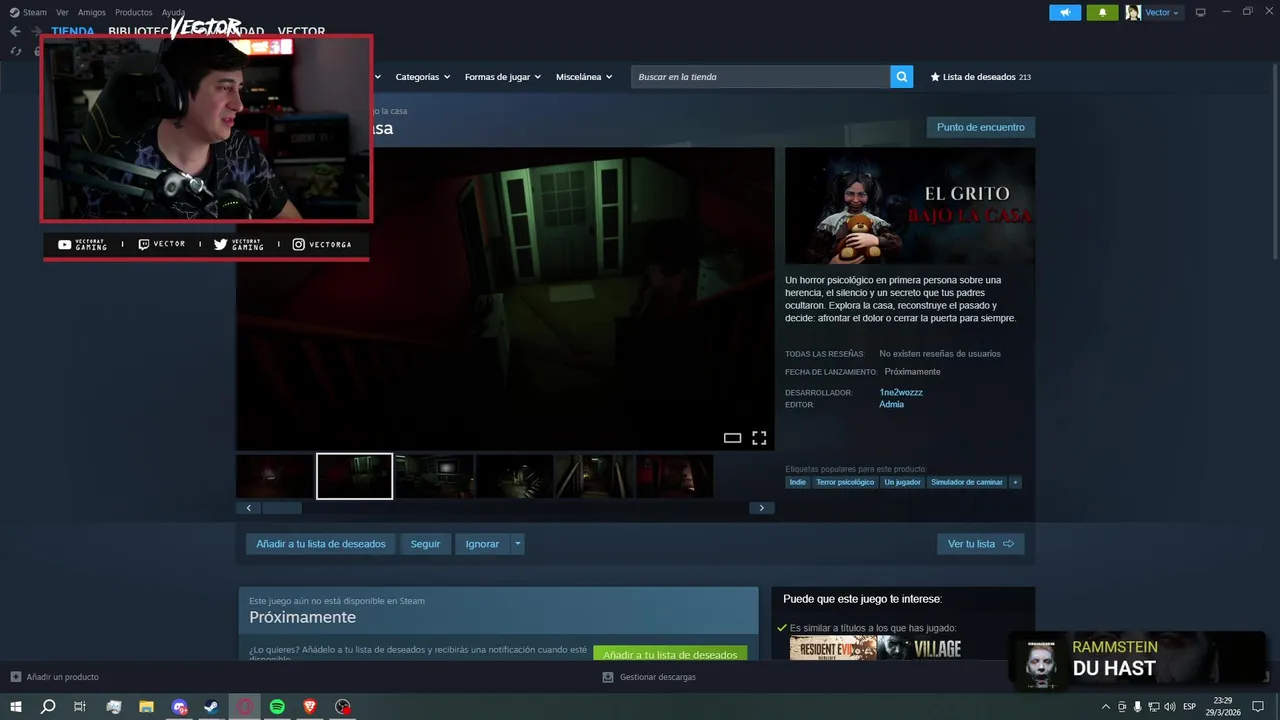Open the 'Ver' menu

62,12
